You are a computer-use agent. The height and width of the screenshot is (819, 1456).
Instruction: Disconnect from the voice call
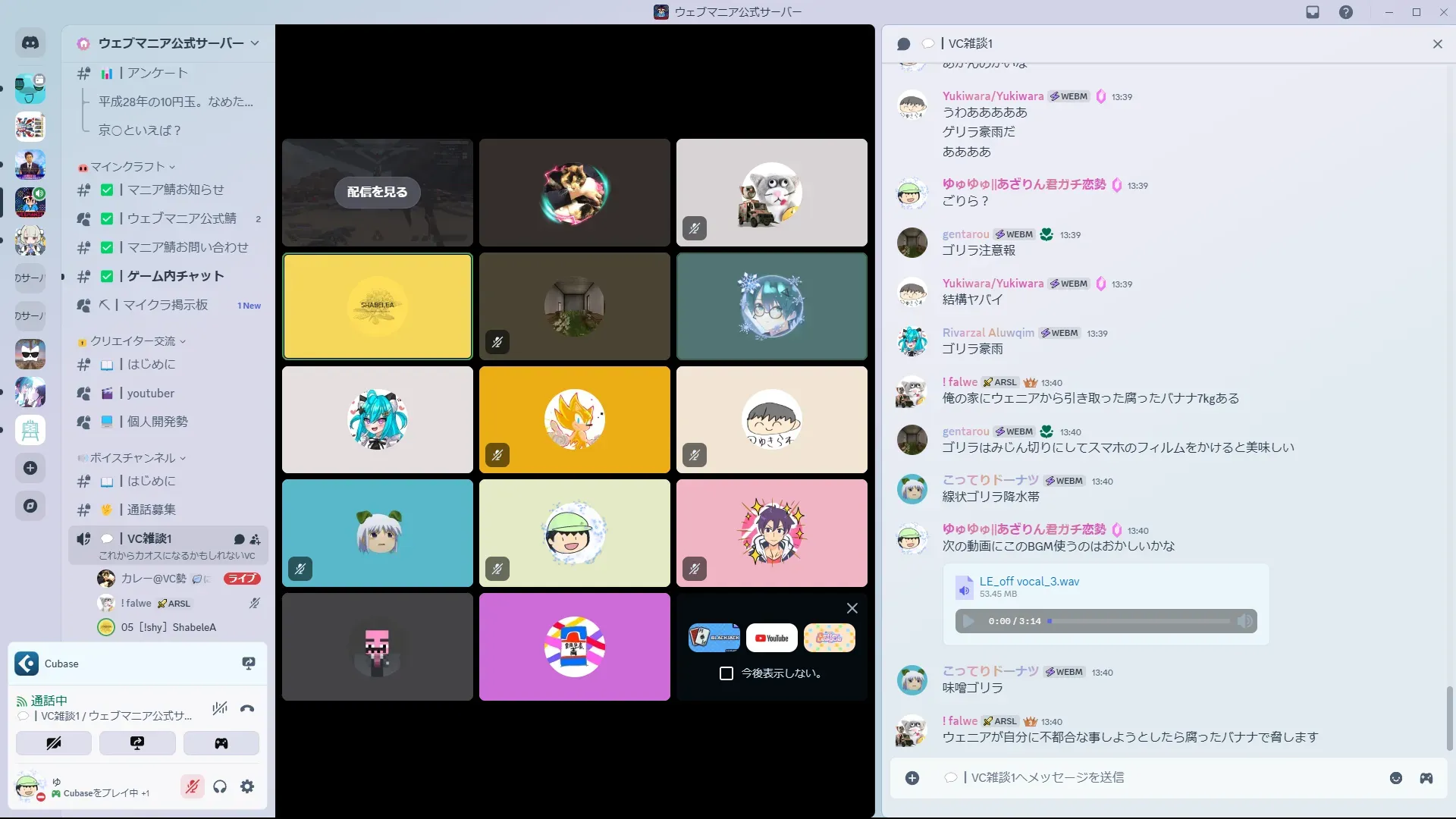(x=247, y=708)
